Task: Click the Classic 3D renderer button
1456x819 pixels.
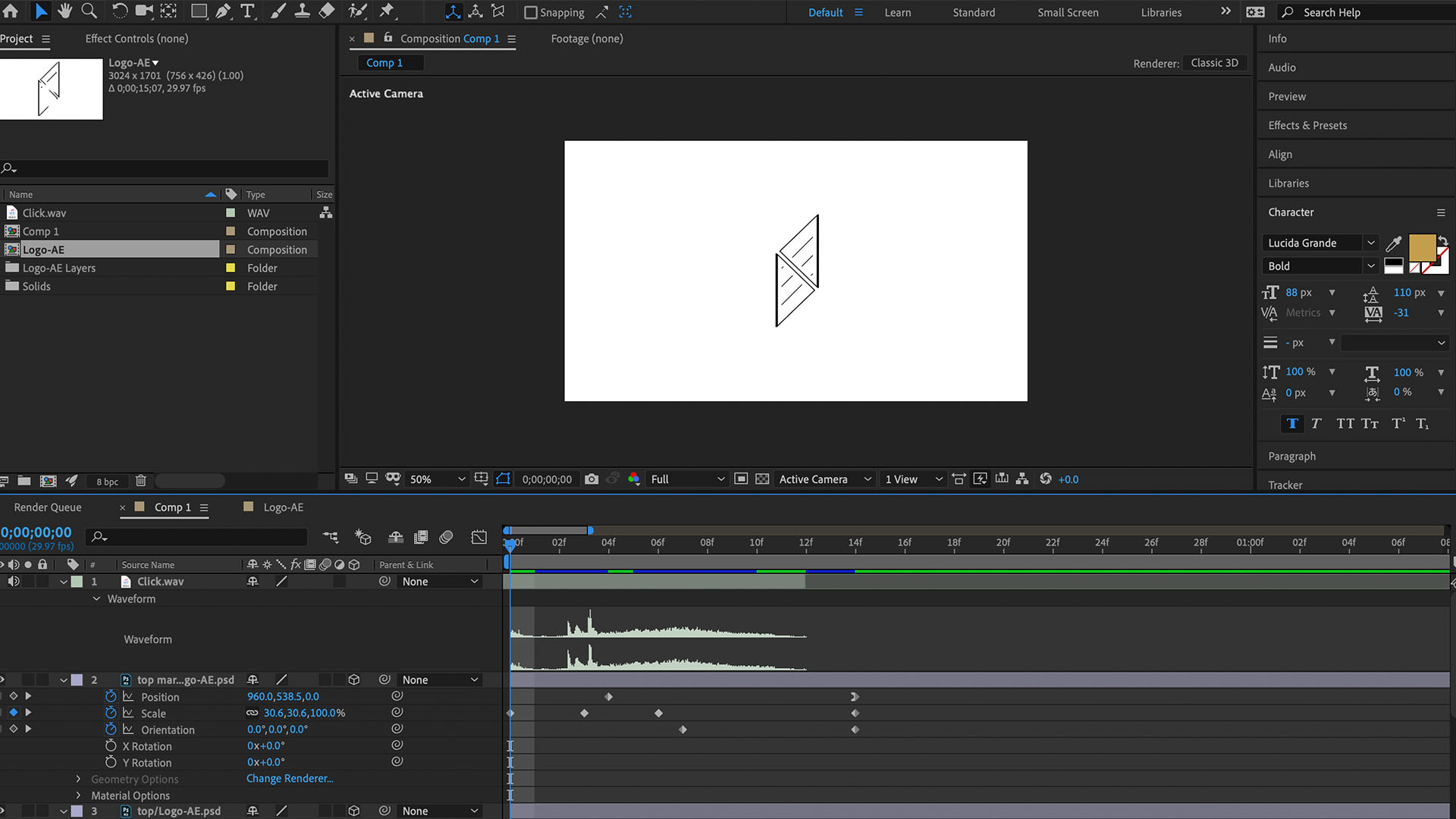Action: [1214, 63]
